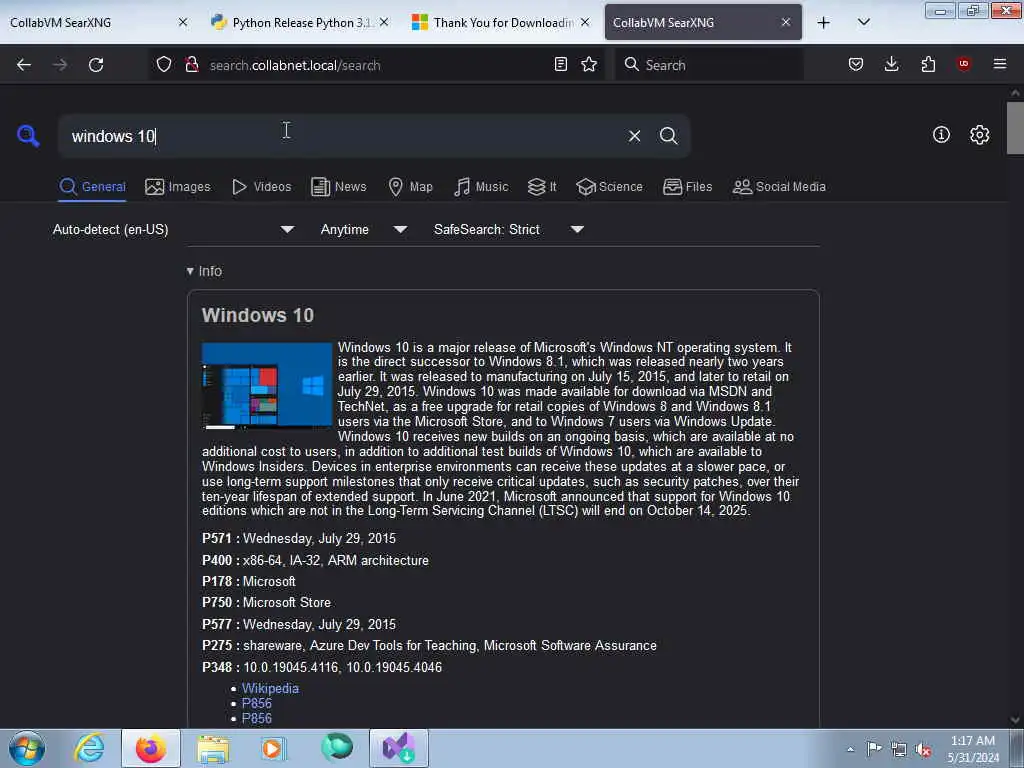Reload the current page
Image resolution: width=1024 pixels, height=768 pixels.
click(x=96, y=65)
